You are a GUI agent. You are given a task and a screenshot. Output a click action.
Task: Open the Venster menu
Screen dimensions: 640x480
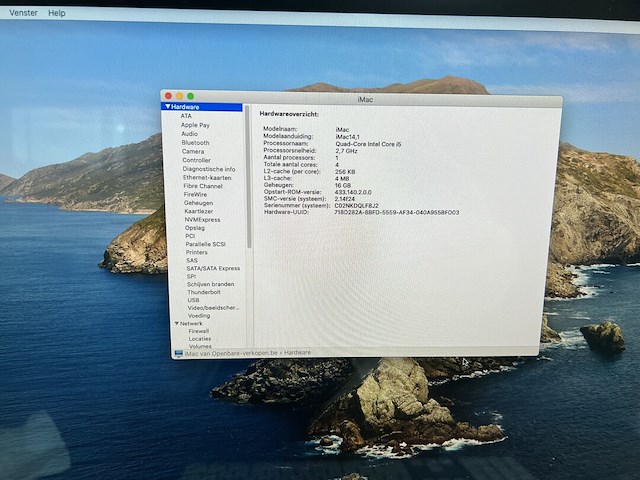coord(23,13)
